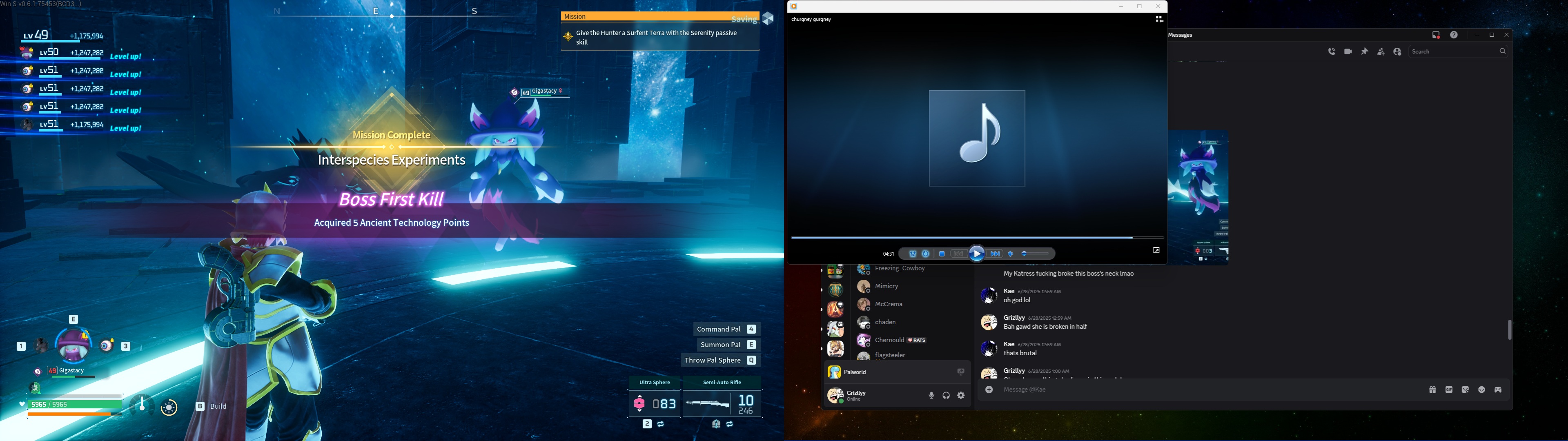Image resolution: width=1568 pixels, height=441 pixels.
Task: Open Discord user settings gear
Action: 961,396
